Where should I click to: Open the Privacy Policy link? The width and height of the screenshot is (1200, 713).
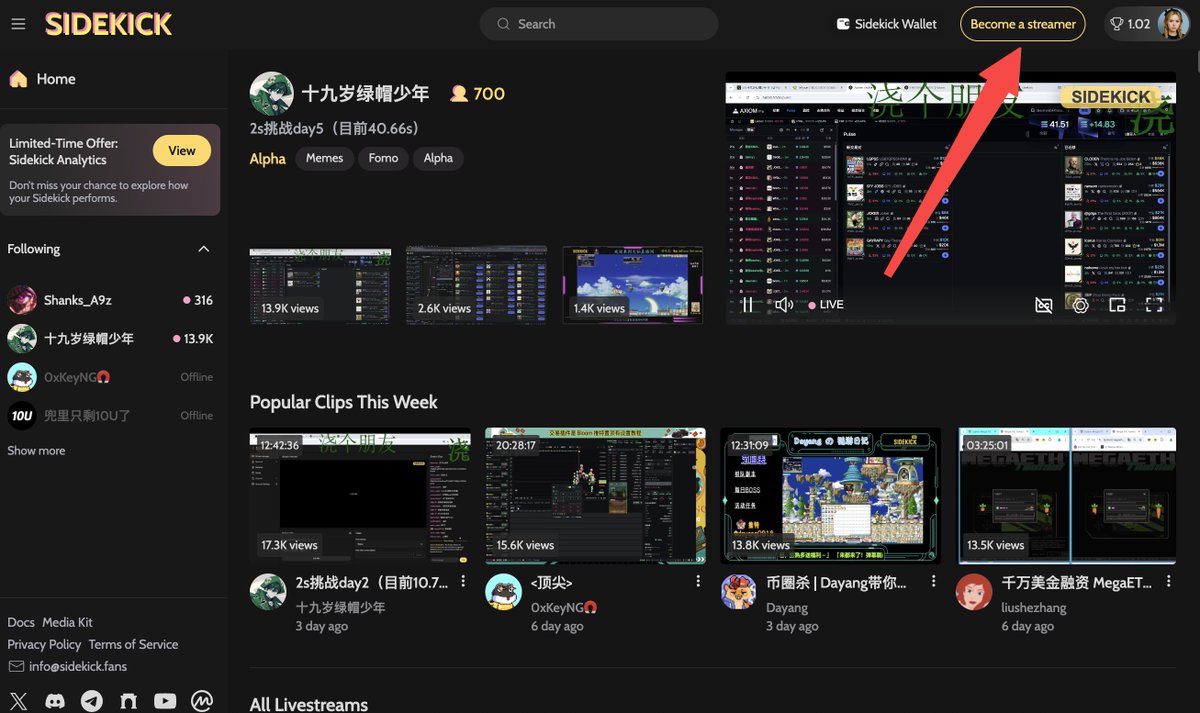(44, 644)
